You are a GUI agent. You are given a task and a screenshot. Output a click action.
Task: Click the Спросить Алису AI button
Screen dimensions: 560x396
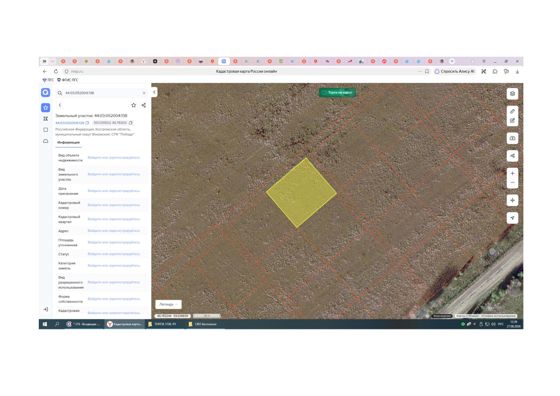coord(454,71)
